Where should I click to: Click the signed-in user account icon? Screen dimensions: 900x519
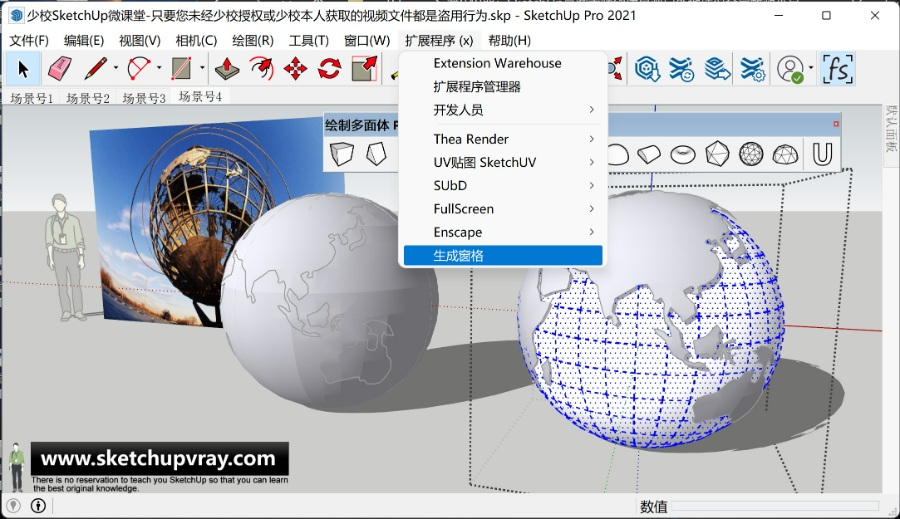pos(790,69)
